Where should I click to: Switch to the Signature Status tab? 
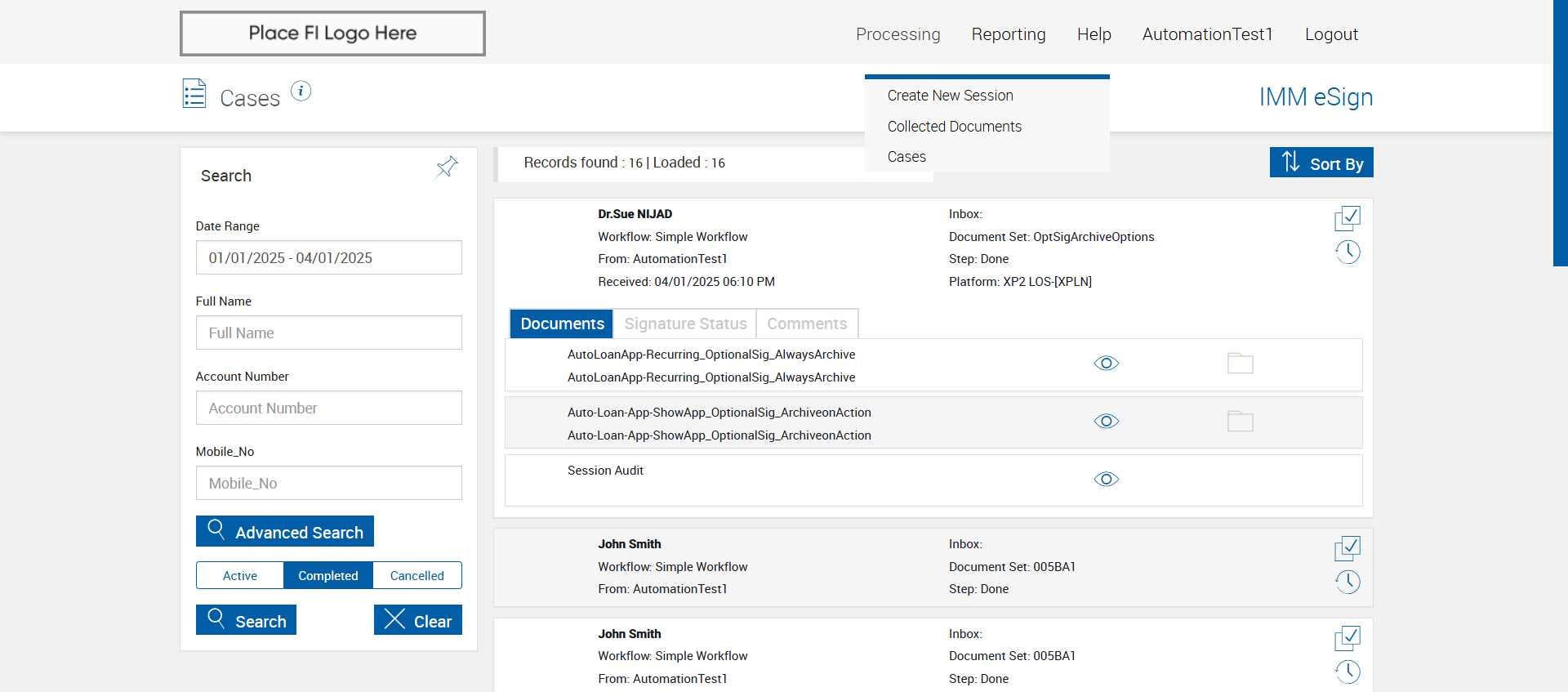[685, 324]
